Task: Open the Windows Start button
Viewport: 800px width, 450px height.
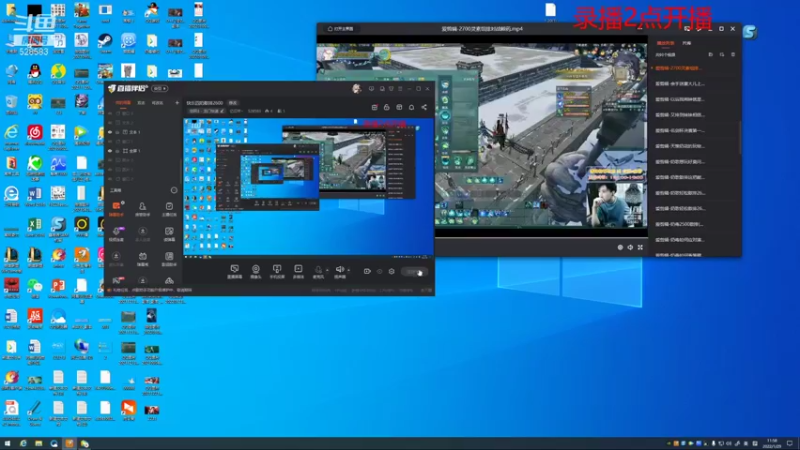Action: (7, 443)
